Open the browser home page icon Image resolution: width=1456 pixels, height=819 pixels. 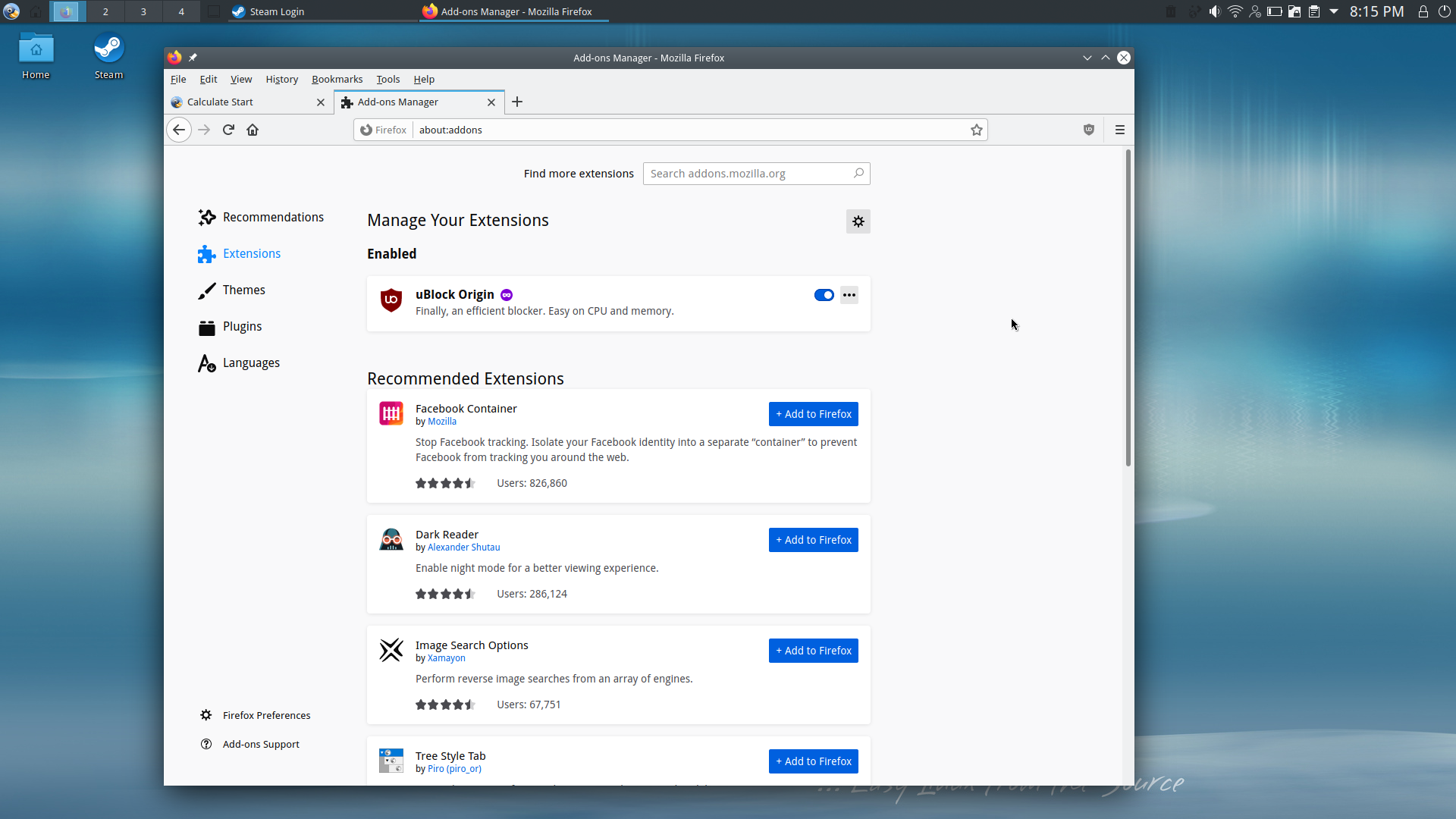click(x=253, y=130)
